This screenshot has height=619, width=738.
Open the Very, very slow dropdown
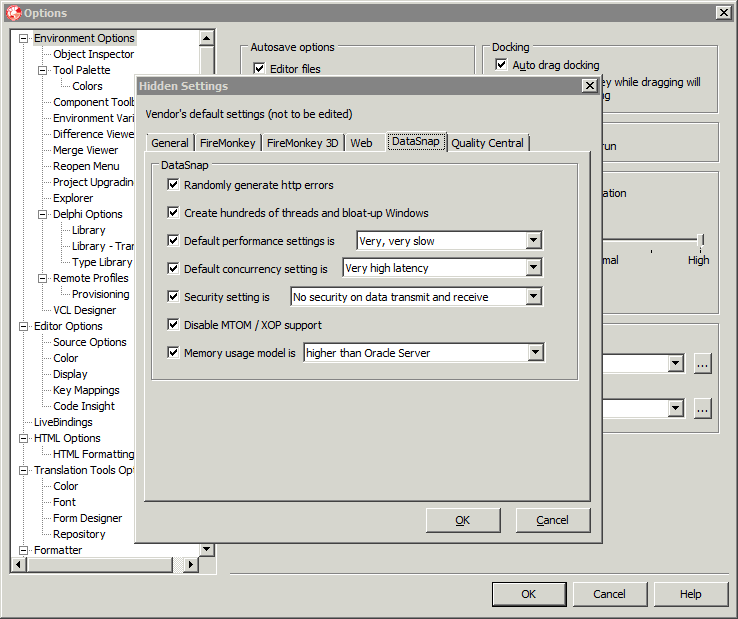coord(533,241)
